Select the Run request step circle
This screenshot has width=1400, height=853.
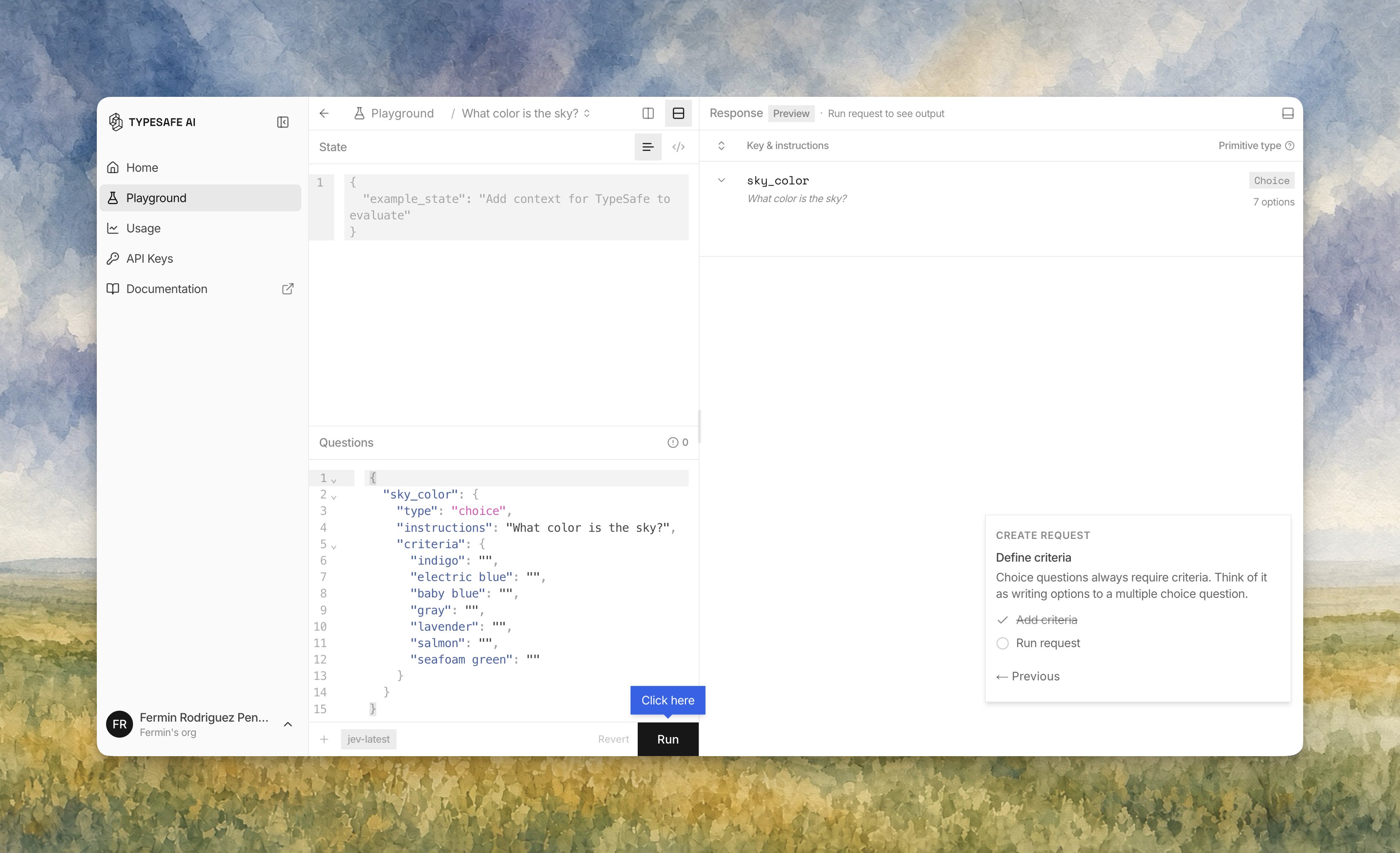pos(1002,643)
